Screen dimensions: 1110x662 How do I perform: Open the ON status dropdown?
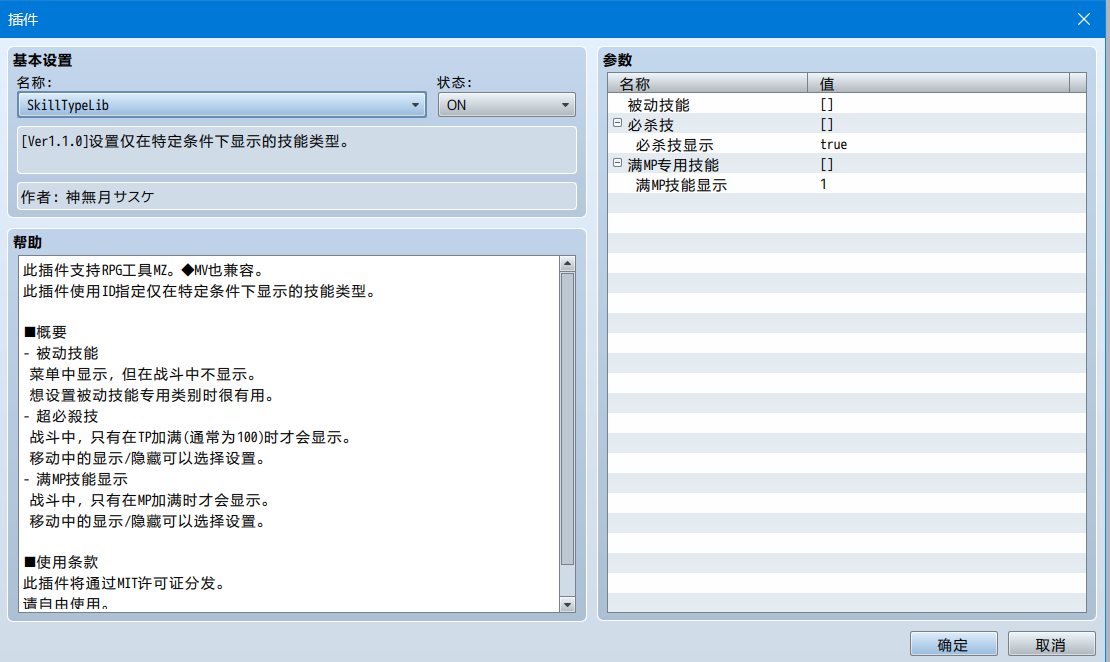click(x=506, y=105)
